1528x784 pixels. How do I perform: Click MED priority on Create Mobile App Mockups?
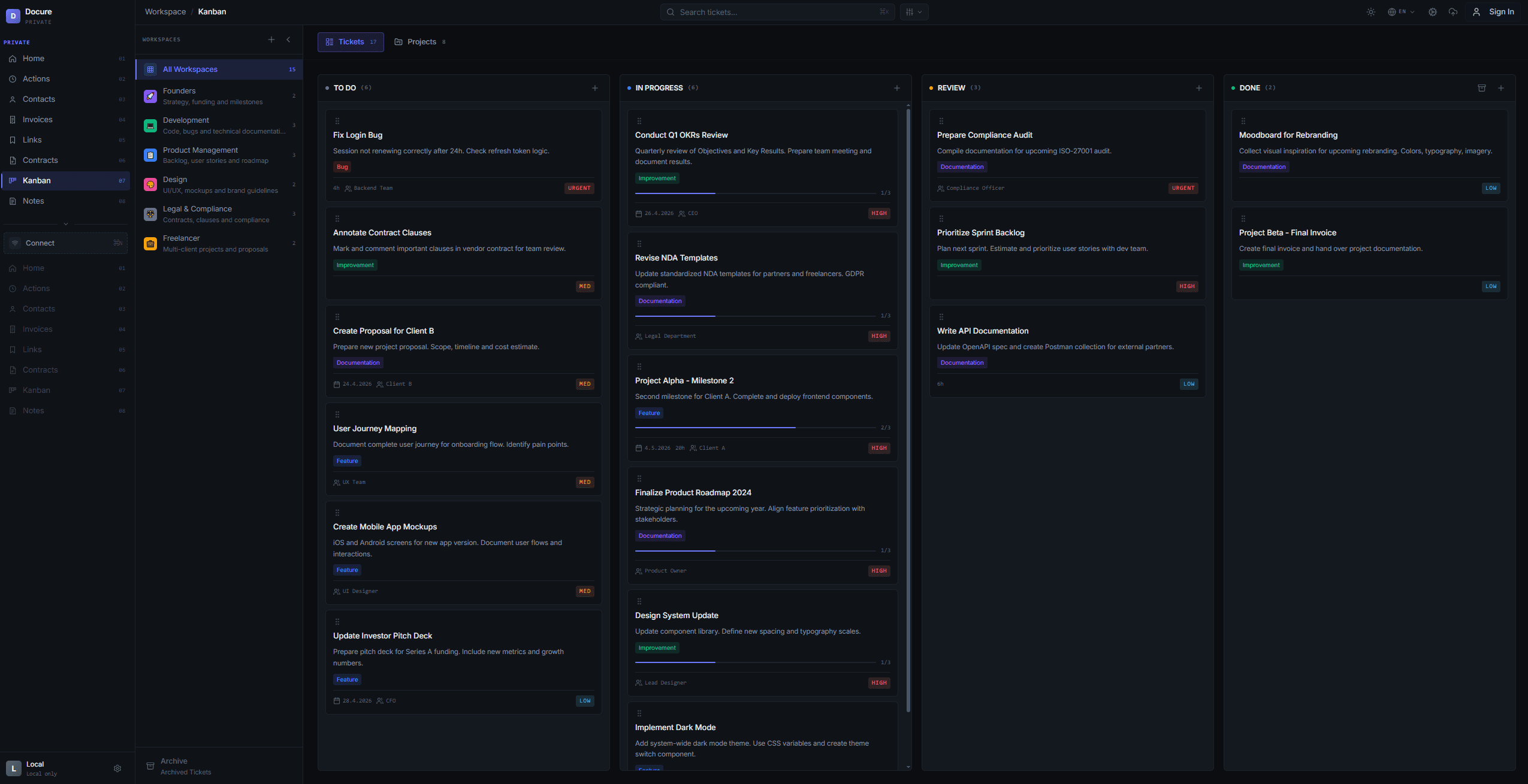point(585,591)
